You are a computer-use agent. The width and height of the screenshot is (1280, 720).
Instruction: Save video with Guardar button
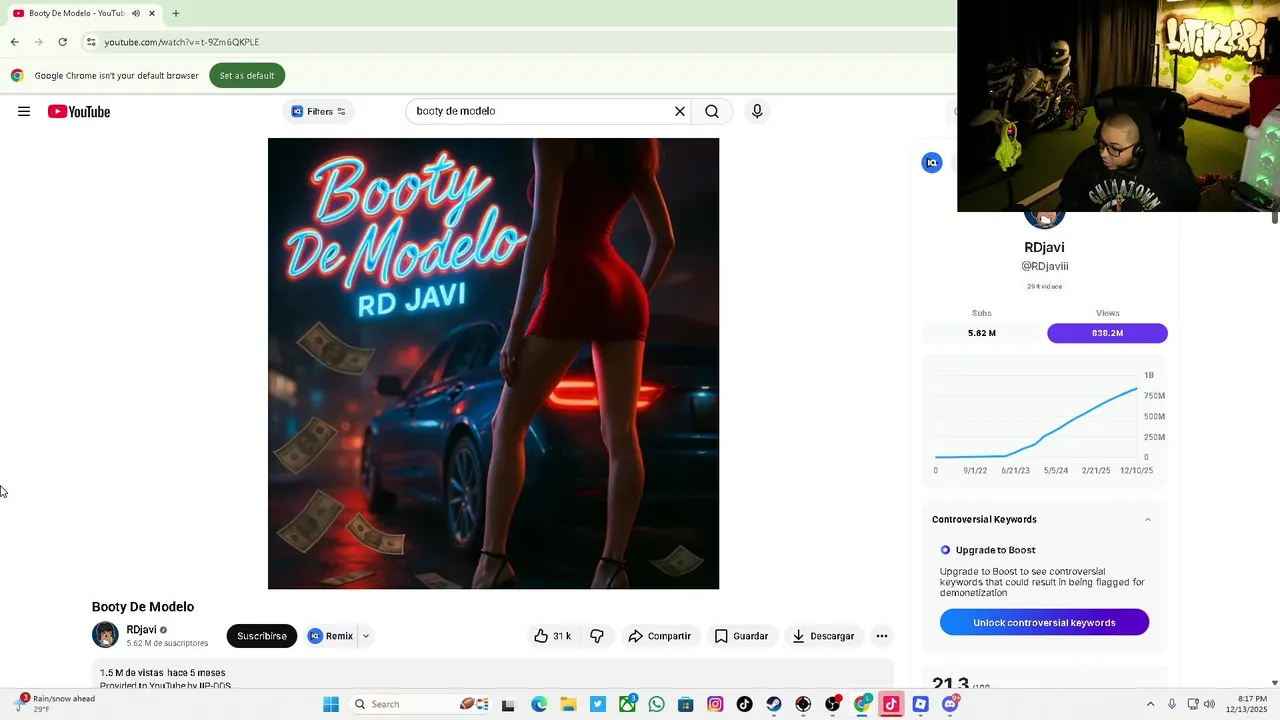point(741,636)
